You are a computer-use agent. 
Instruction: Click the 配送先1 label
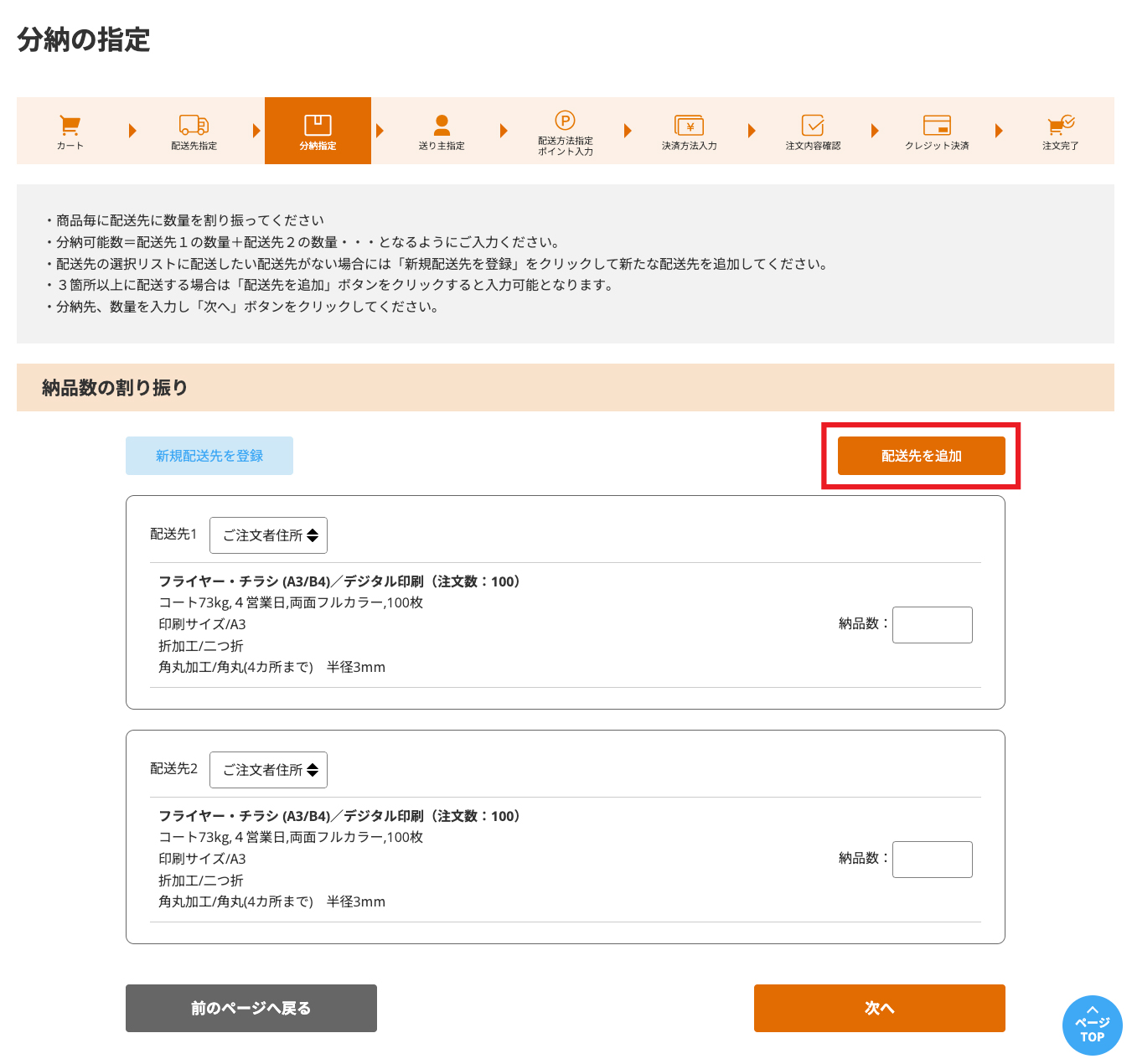(x=173, y=535)
